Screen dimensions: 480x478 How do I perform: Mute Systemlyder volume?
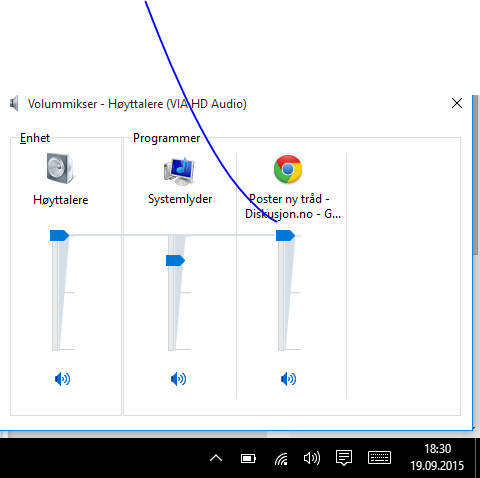(x=178, y=379)
